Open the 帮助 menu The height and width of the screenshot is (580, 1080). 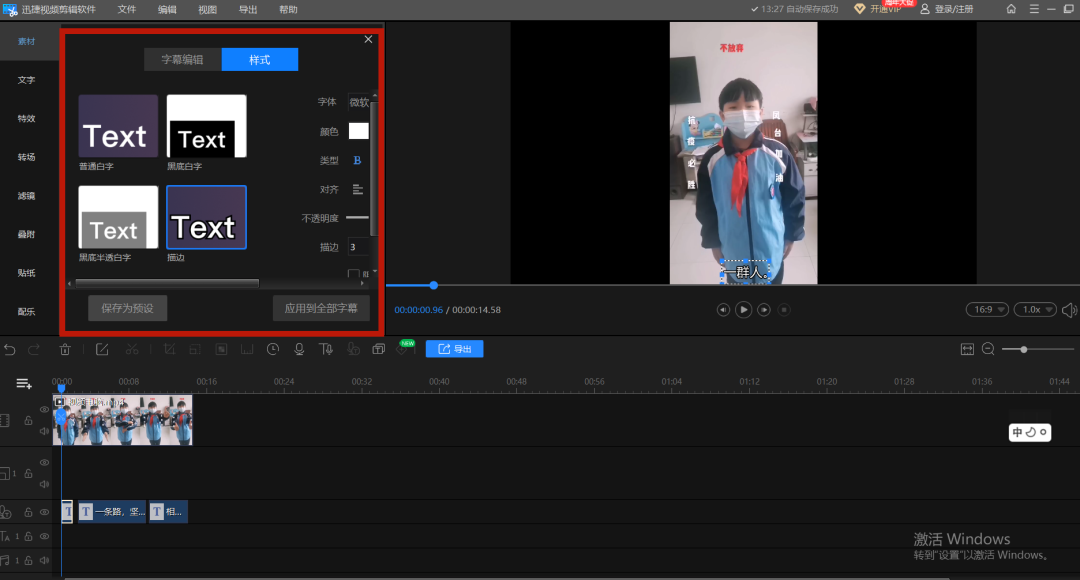288,10
